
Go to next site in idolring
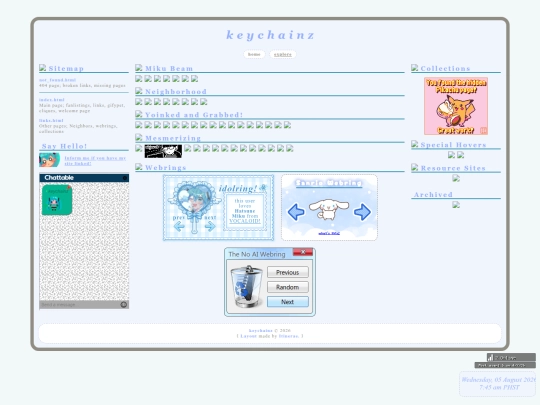[210, 226]
